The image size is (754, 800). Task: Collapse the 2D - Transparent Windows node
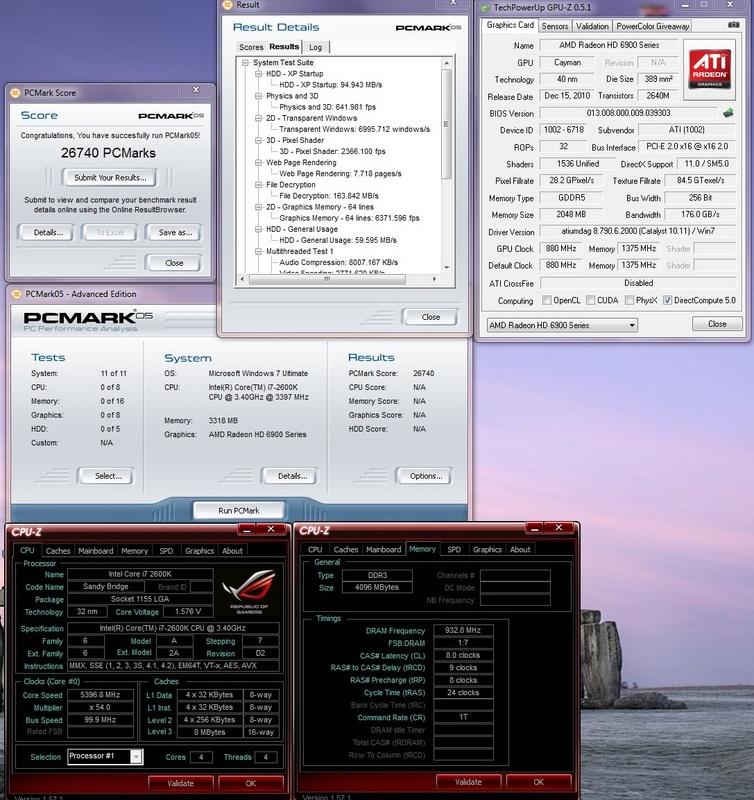coord(258,118)
